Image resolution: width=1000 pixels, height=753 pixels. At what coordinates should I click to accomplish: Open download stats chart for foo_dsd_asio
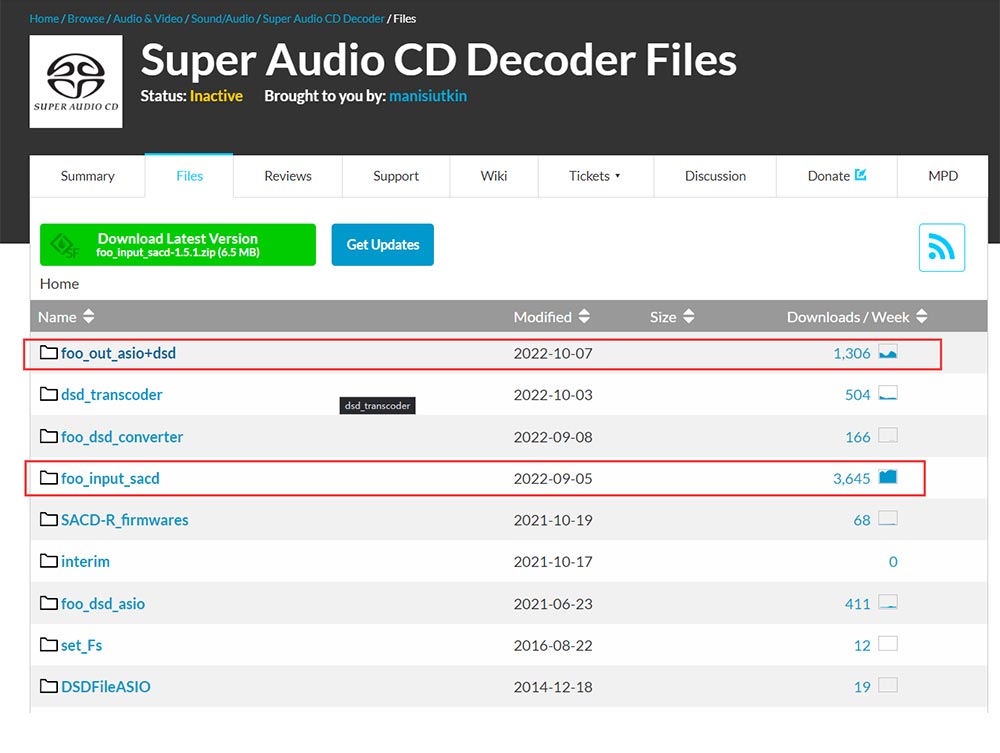point(888,603)
